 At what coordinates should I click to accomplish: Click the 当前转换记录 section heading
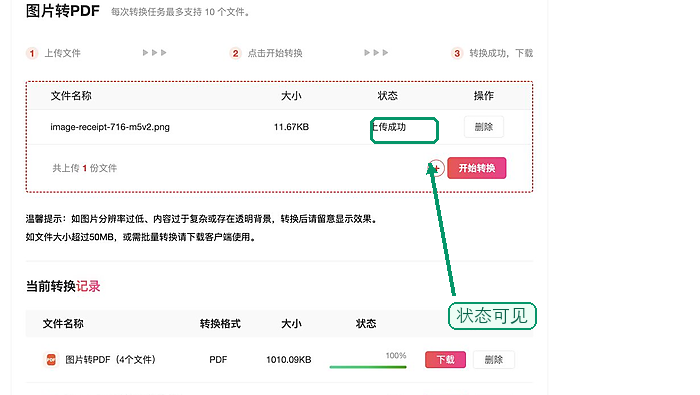coord(63,286)
